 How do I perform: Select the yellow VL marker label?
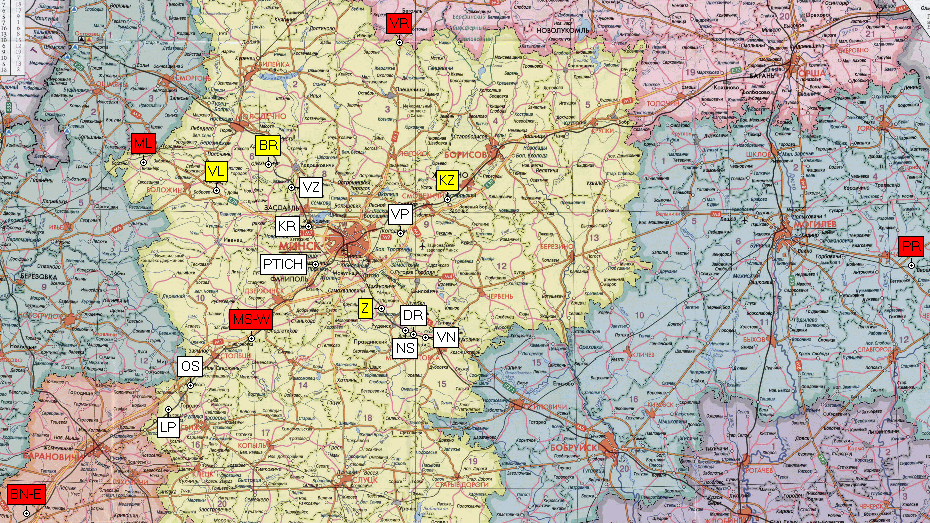(216, 172)
